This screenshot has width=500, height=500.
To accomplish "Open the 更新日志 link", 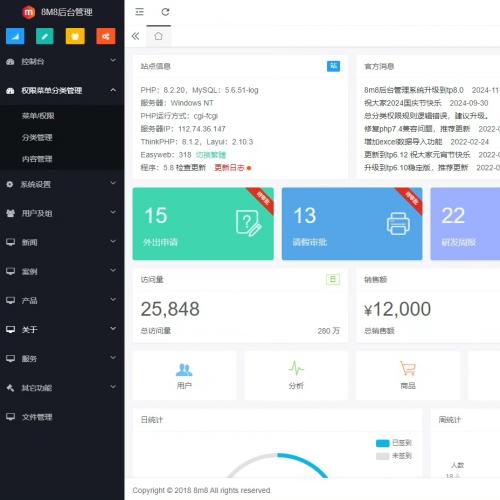I will [229, 168].
